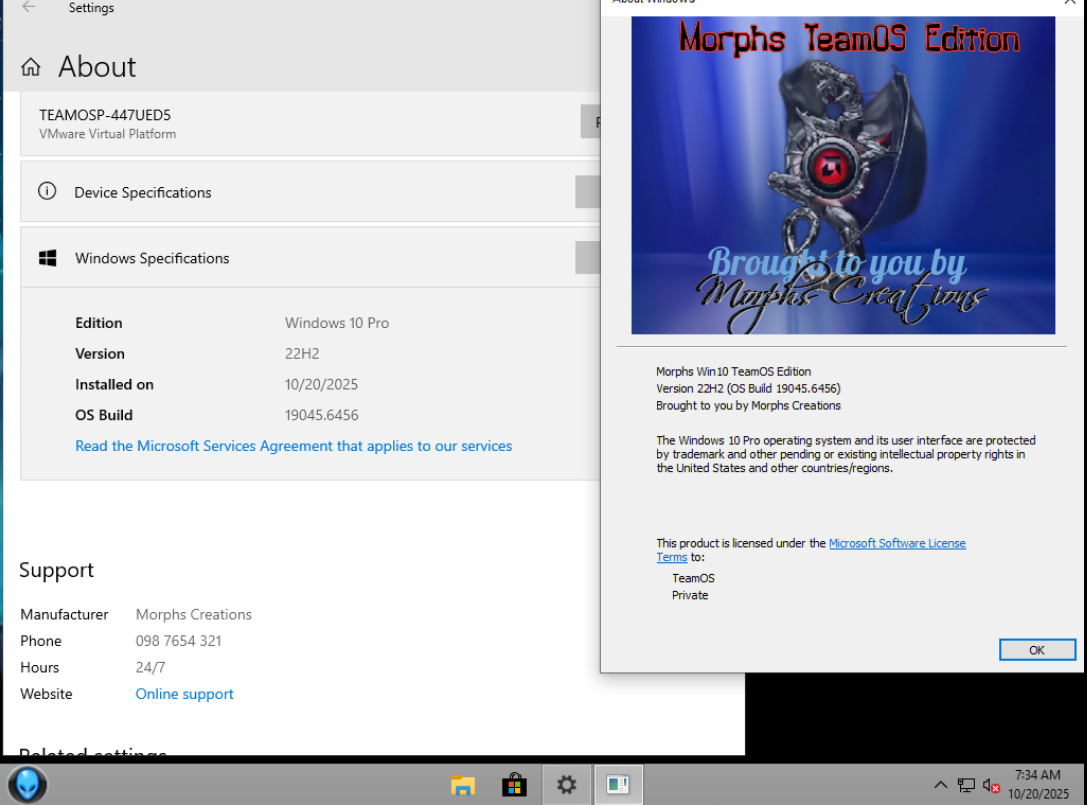Open the Alienware Start button
The height and width of the screenshot is (805, 1087).
click(27, 785)
